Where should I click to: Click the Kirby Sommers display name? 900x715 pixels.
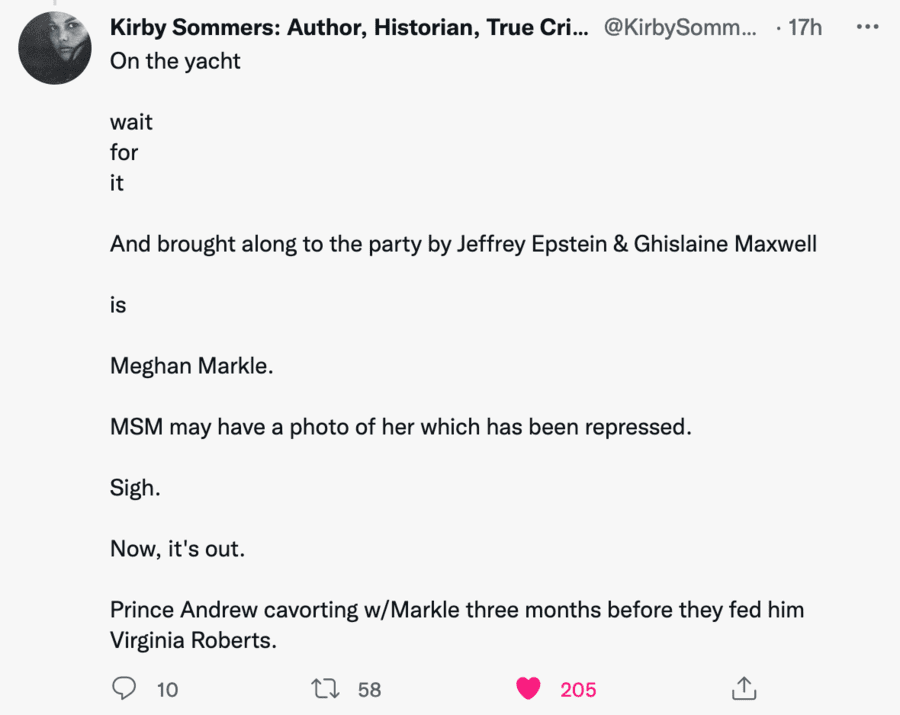tap(348, 27)
